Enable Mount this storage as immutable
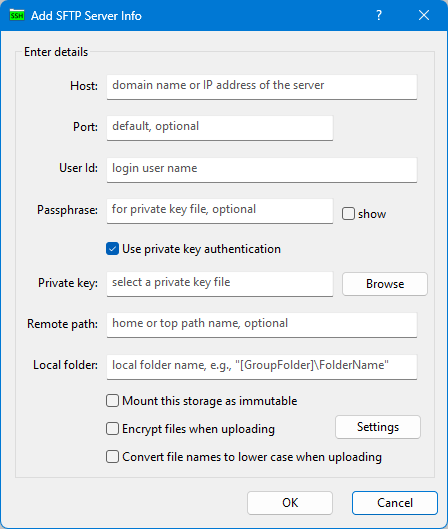 [112, 401]
